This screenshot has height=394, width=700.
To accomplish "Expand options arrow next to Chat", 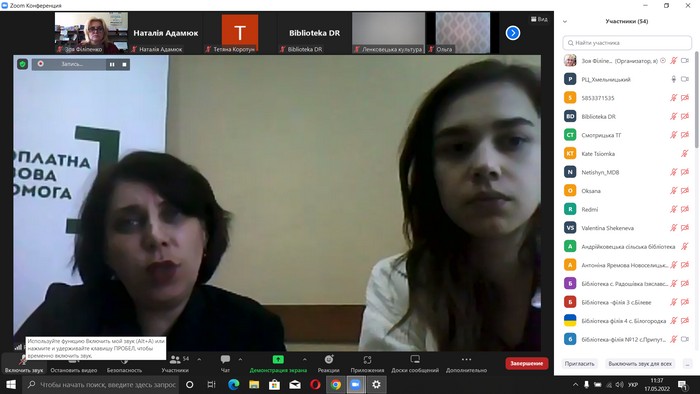I will click(240, 359).
